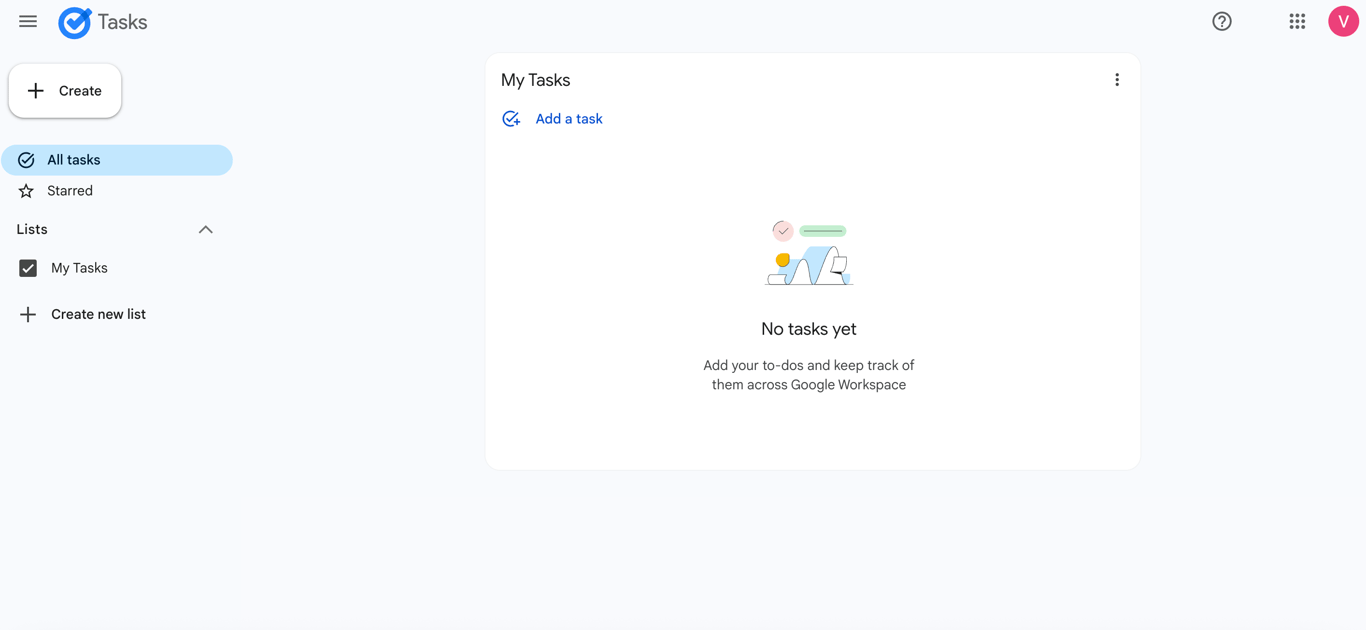This screenshot has height=630, width=1366.
Task: Click the Starred star icon
Action: (x=27, y=190)
